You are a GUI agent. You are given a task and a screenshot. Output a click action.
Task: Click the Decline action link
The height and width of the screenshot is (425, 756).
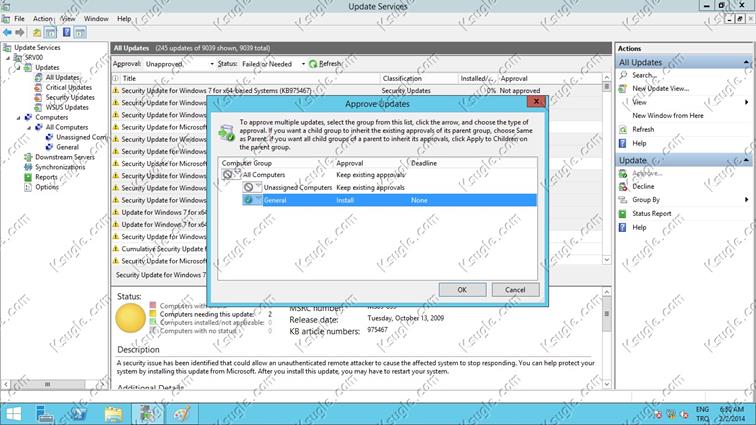(643, 187)
